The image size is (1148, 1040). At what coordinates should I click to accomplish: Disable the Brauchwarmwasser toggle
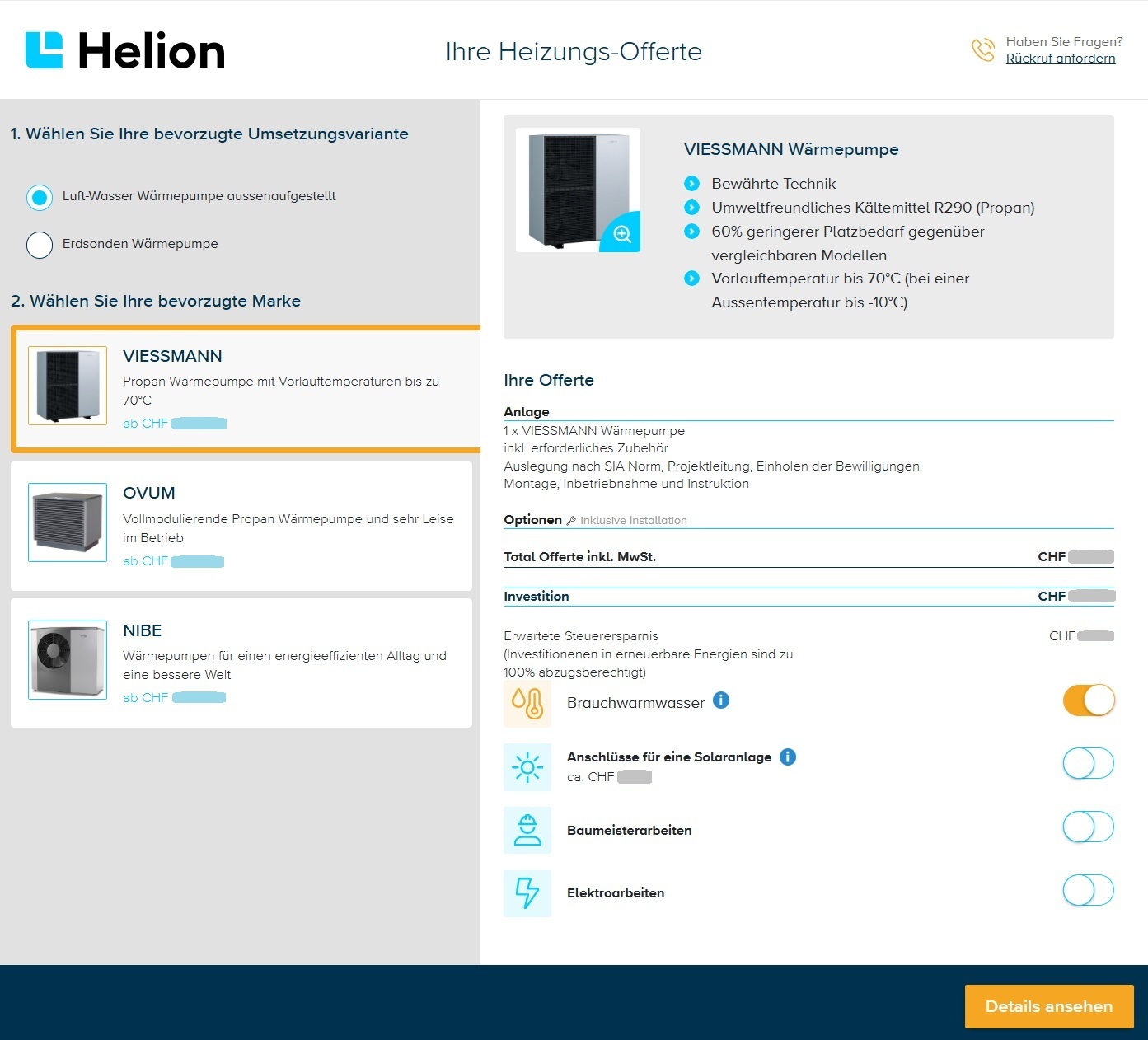tap(1088, 700)
